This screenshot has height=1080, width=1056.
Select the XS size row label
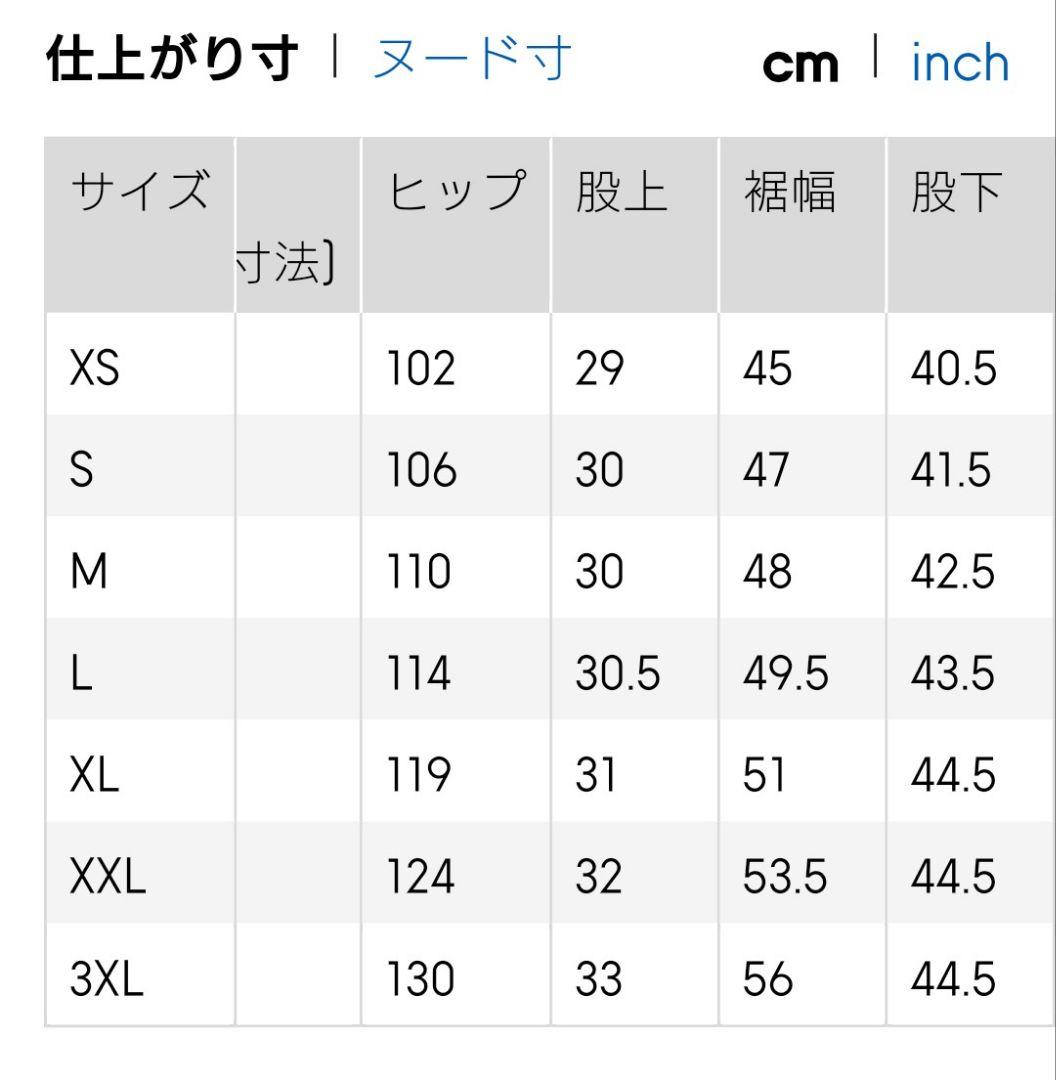click(x=95, y=369)
